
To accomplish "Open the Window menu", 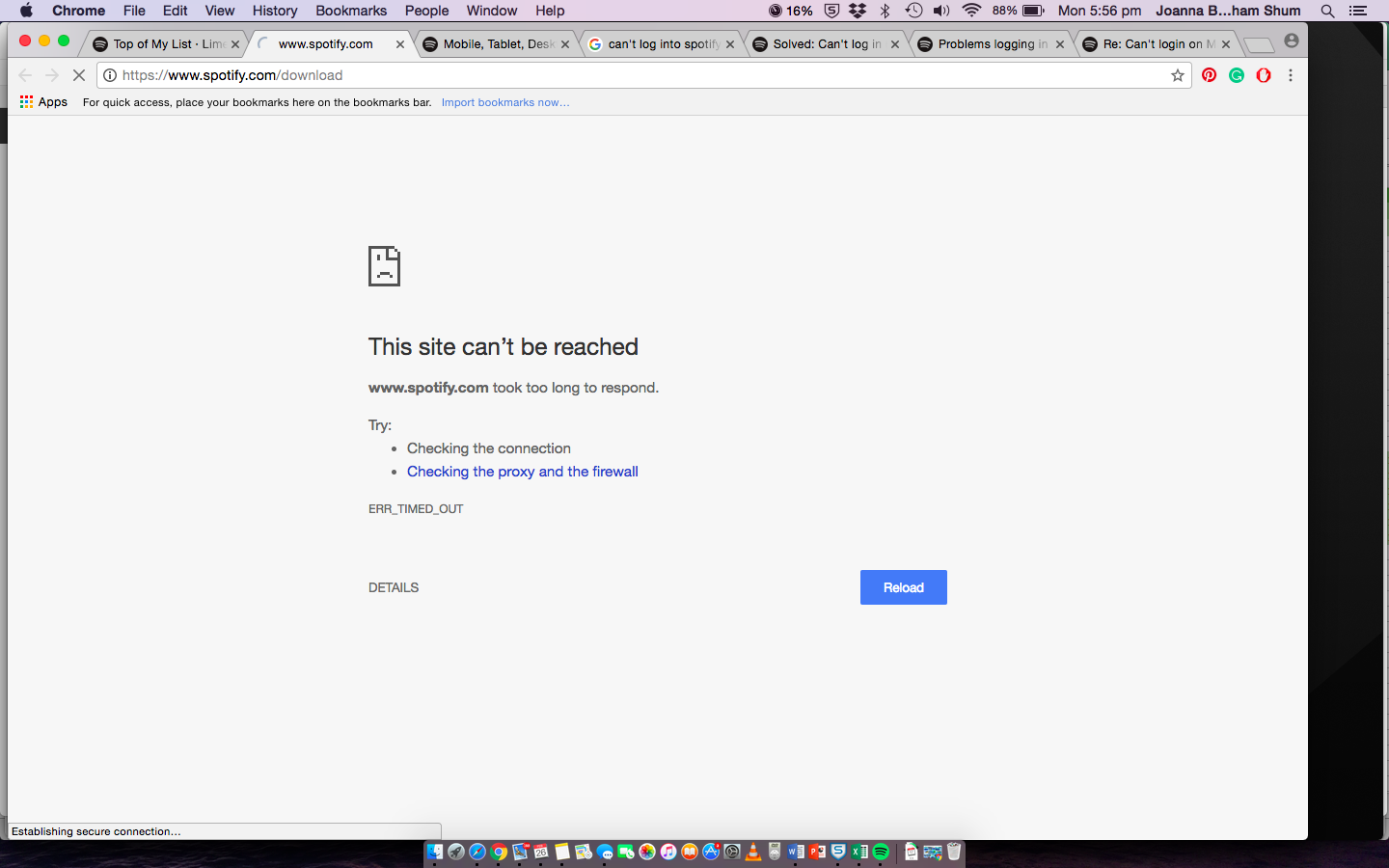I will [492, 11].
